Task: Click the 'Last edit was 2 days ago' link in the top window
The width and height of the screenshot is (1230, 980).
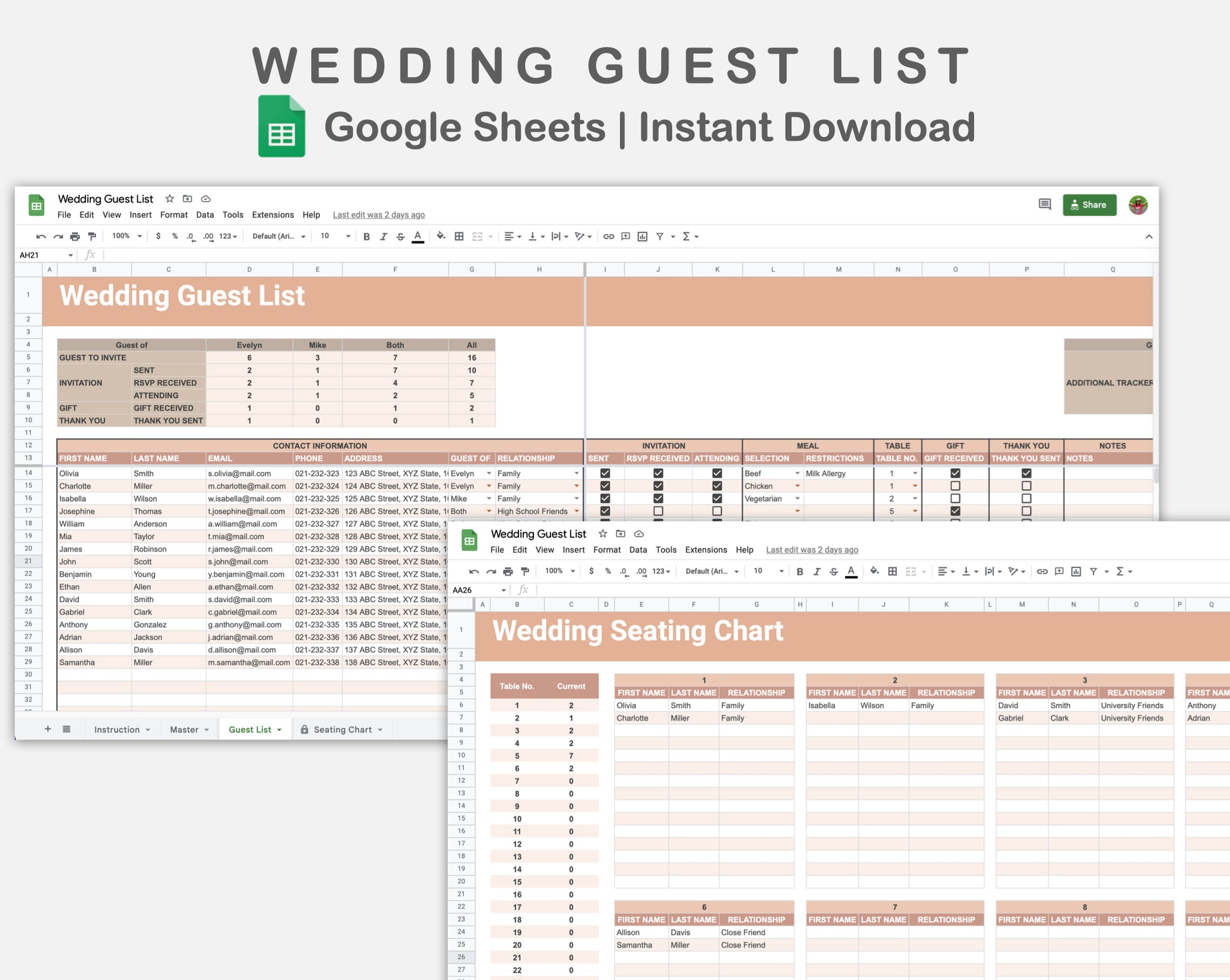Action: (x=379, y=215)
